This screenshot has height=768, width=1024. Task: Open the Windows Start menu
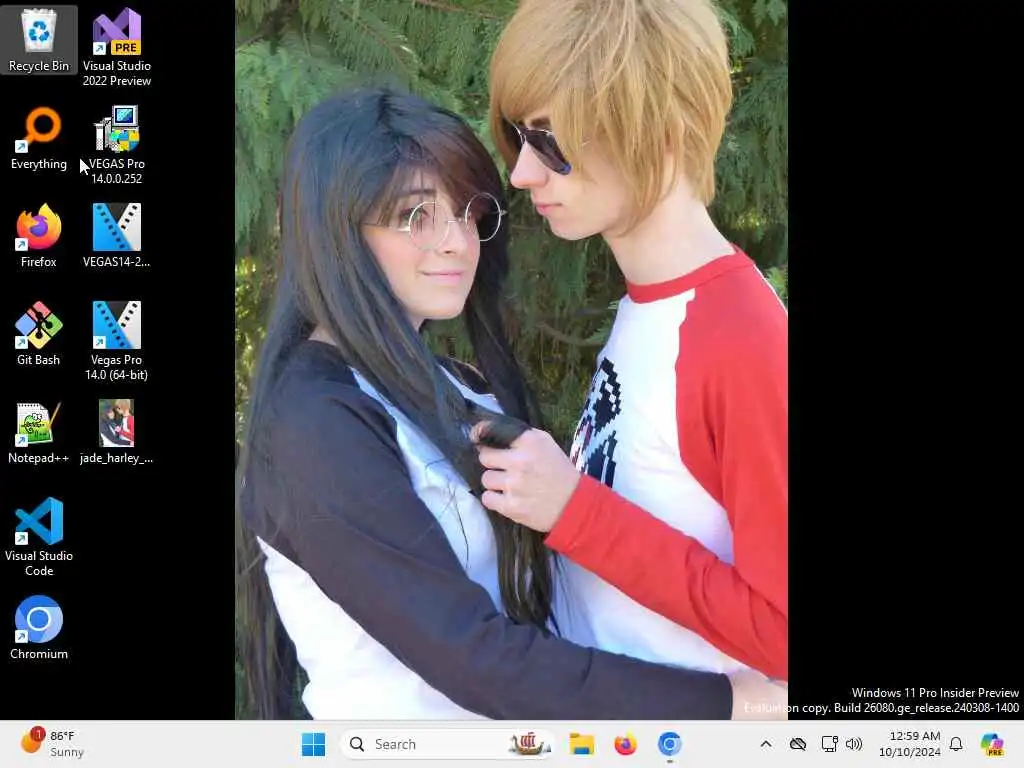[313, 744]
